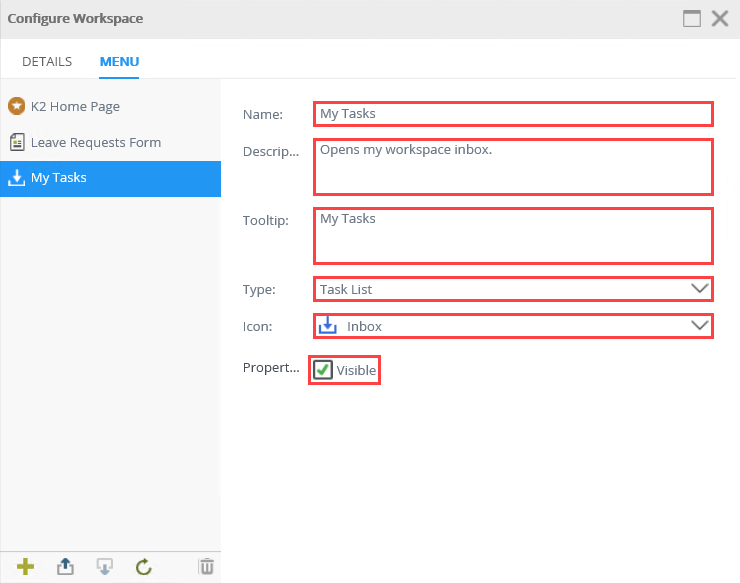Select the Leave Requests Form menu entry

point(95,142)
